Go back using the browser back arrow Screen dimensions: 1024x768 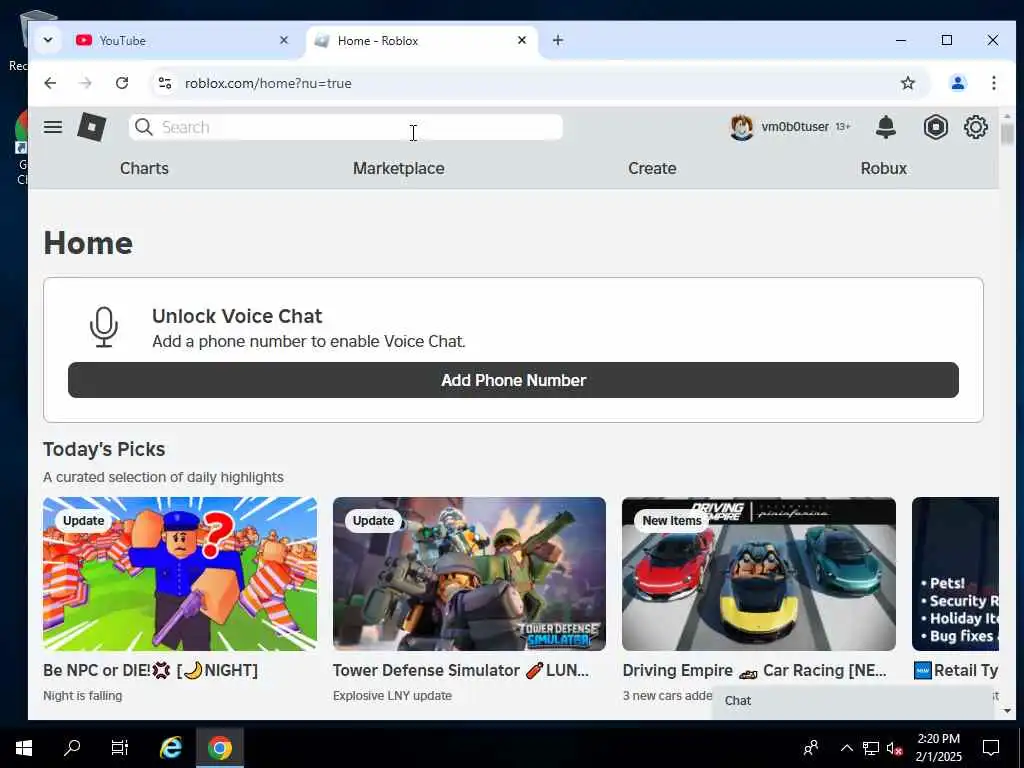tap(50, 83)
